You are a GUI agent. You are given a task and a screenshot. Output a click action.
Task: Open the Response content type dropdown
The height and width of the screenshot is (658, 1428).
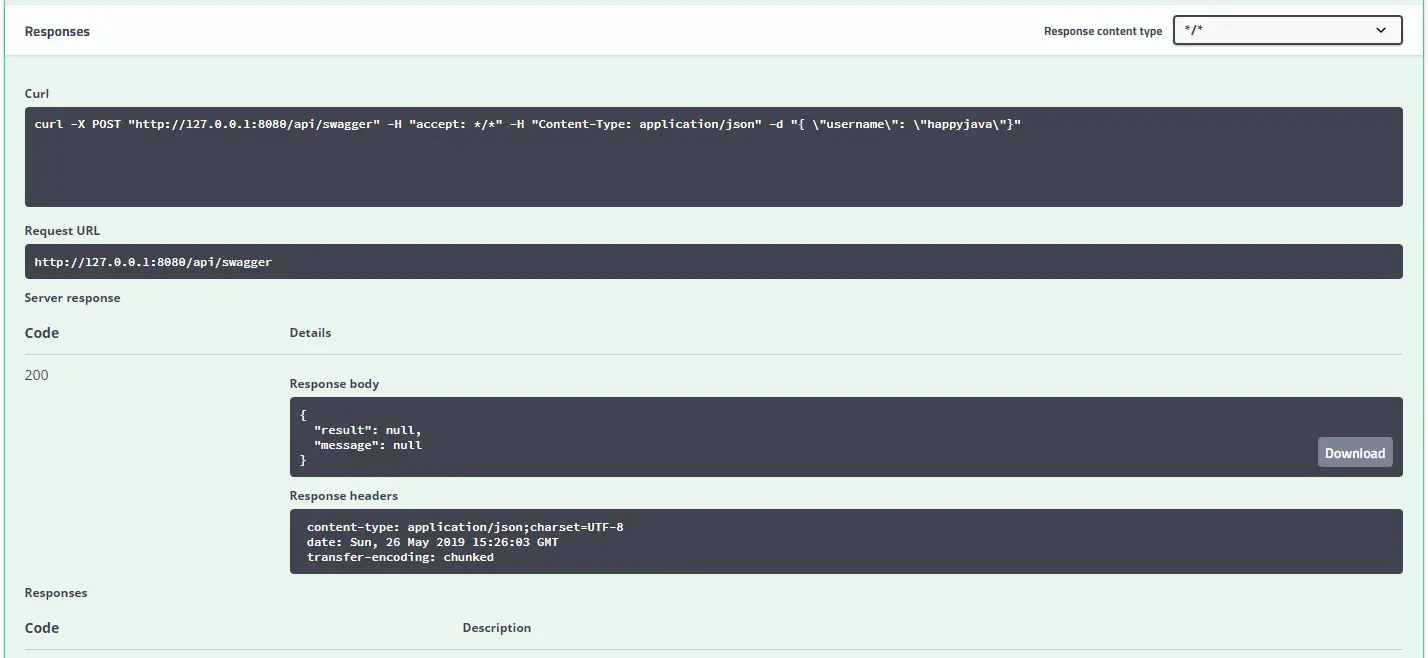point(1287,31)
